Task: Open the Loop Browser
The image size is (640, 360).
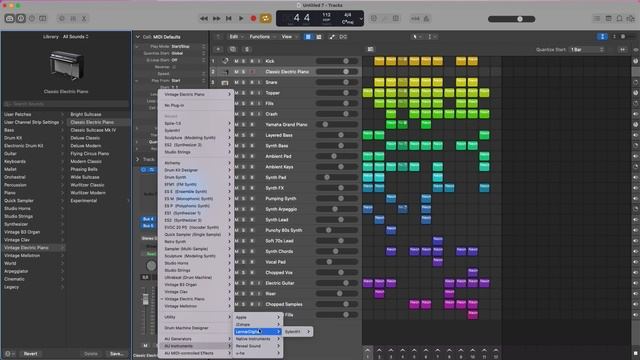Action: [619, 19]
